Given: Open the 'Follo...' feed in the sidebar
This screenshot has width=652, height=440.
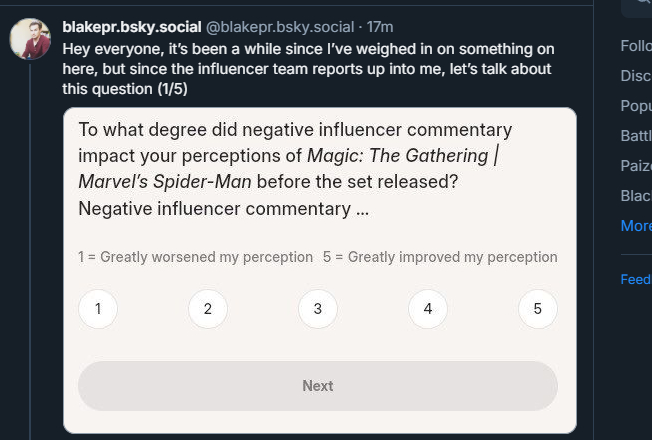Looking at the screenshot, I should tap(636, 46).
